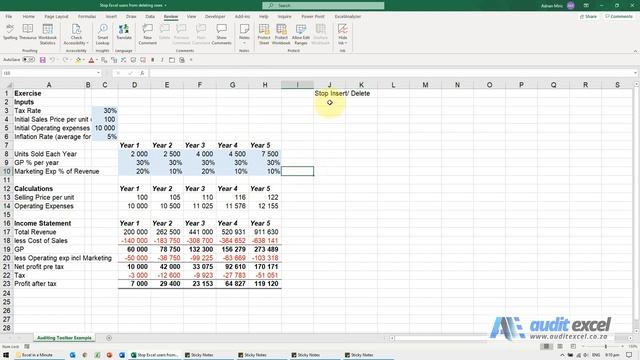Undo the last action
This screenshot has height=360, width=640.
[52, 60]
